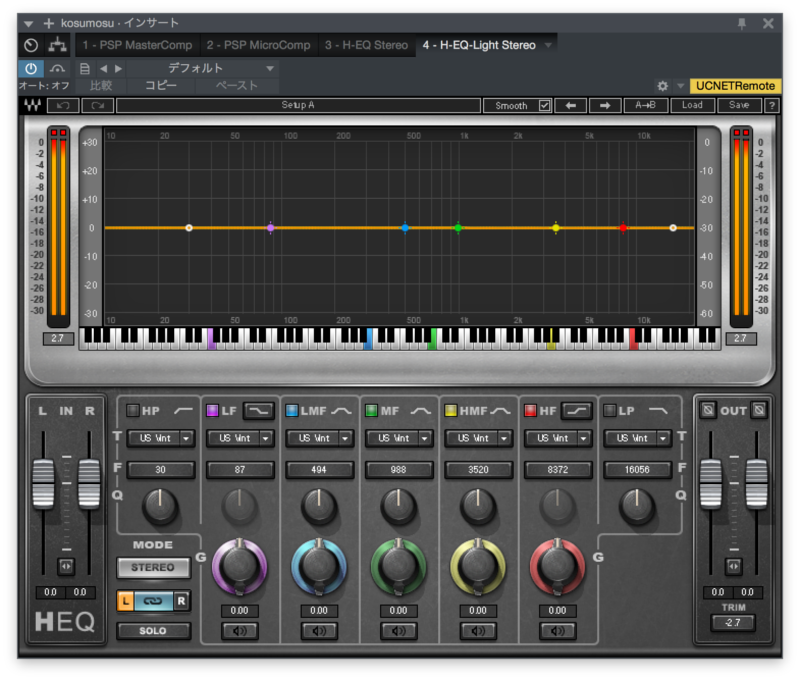800x680 pixels.
Task: Open the preset file page icon
Action: pos(85,68)
